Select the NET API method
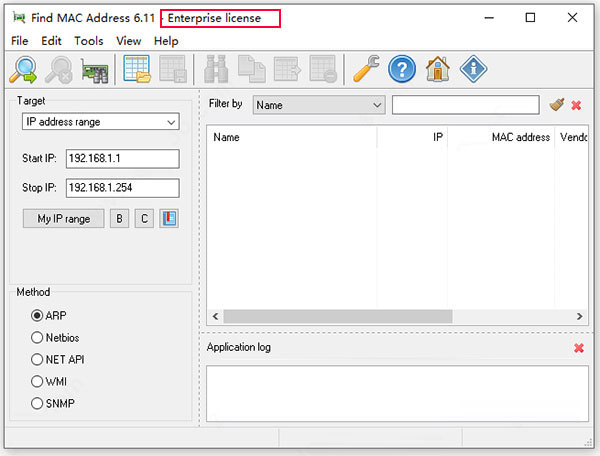The image size is (600, 456). (x=57, y=360)
